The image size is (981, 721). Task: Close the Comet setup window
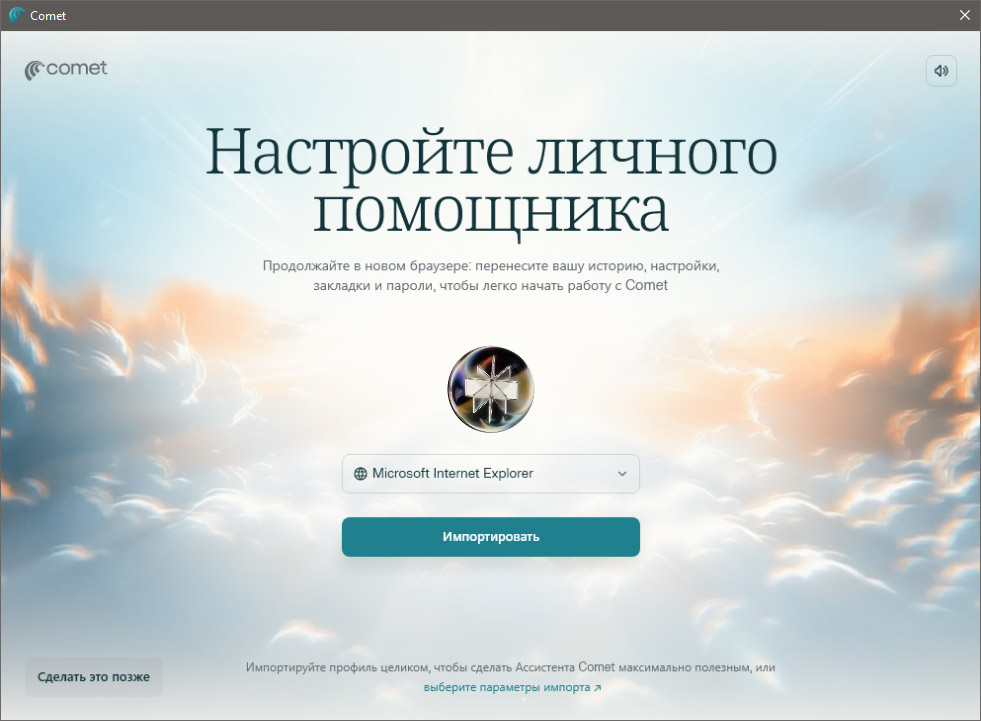964,15
